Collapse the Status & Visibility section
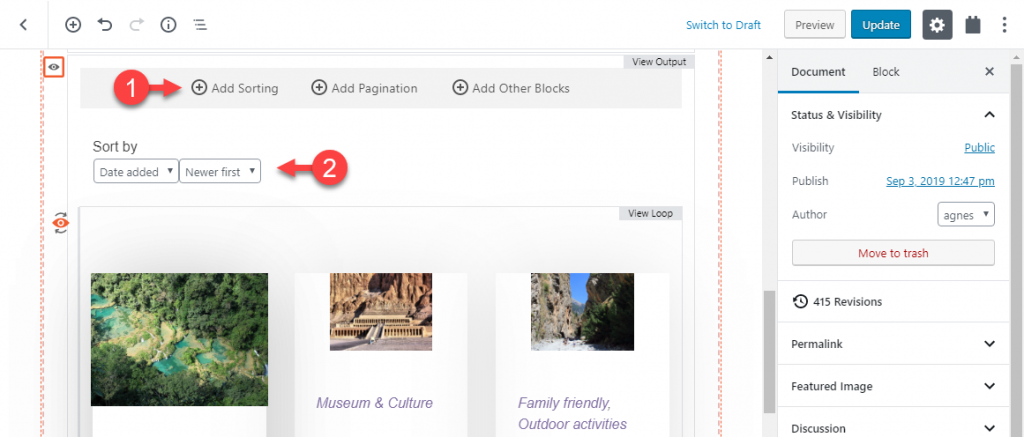This screenshot has width=1024, height=437. (893, 115)
